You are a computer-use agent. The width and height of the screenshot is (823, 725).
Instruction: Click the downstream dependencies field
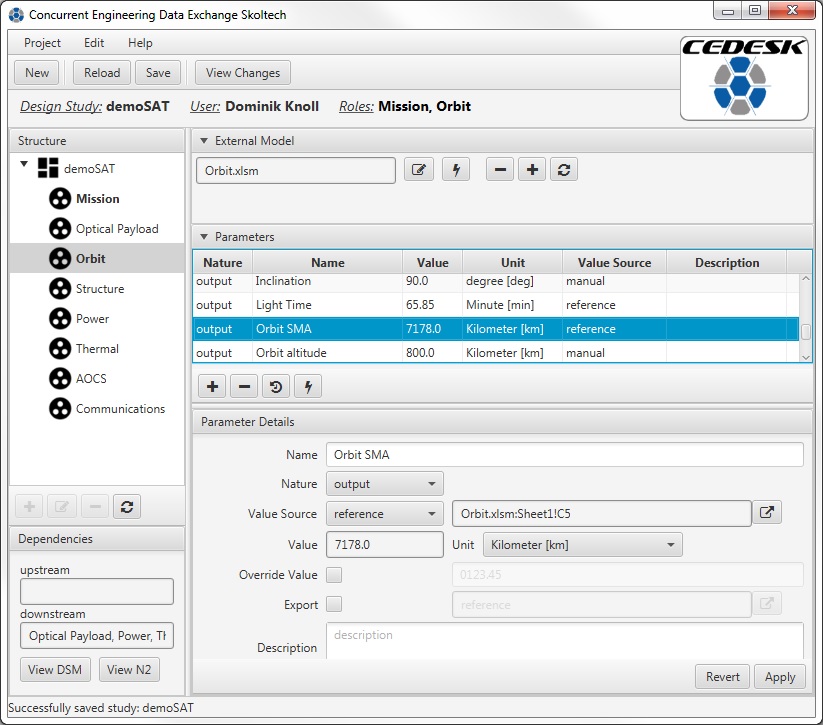97,636
